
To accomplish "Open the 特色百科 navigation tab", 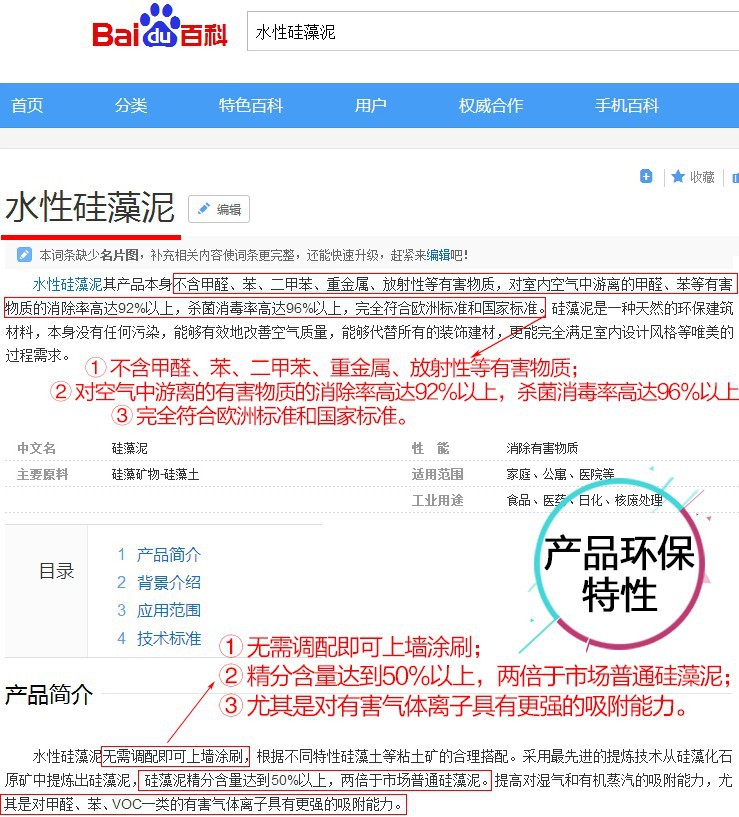I will [x=251, y=105].
